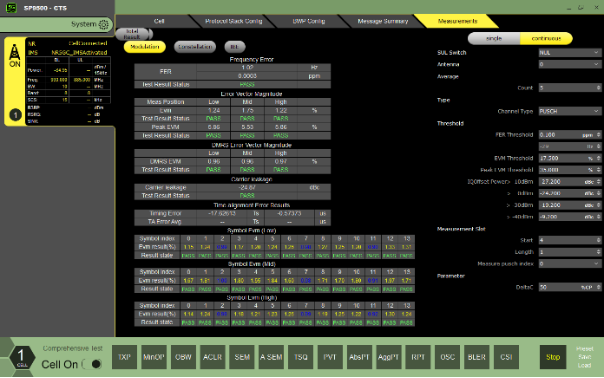Open the OBW measurement tile
Screen dimensions: 604x378
pyautogui.click(x=183, y=357)
